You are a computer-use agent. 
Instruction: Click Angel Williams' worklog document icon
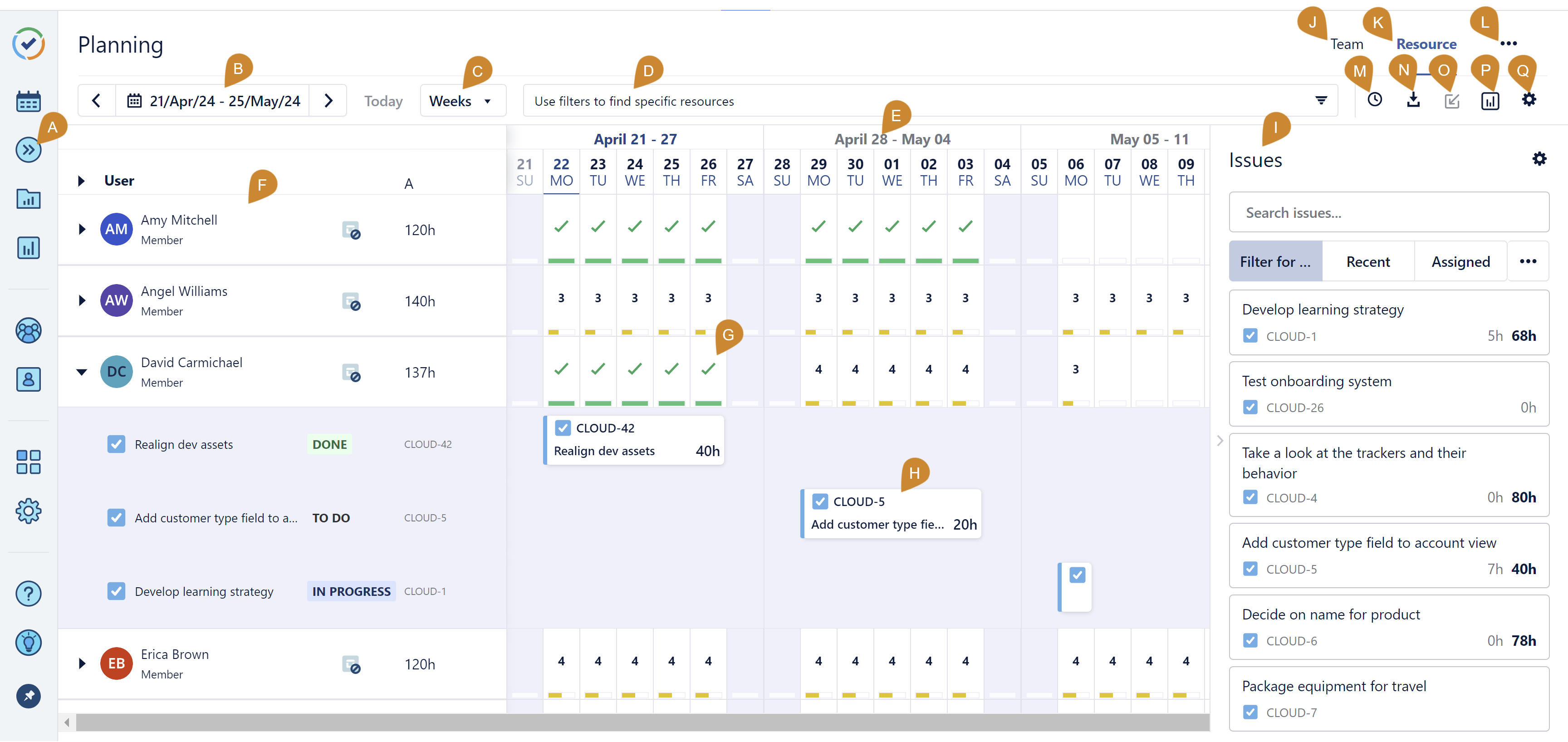pos(351,301)
